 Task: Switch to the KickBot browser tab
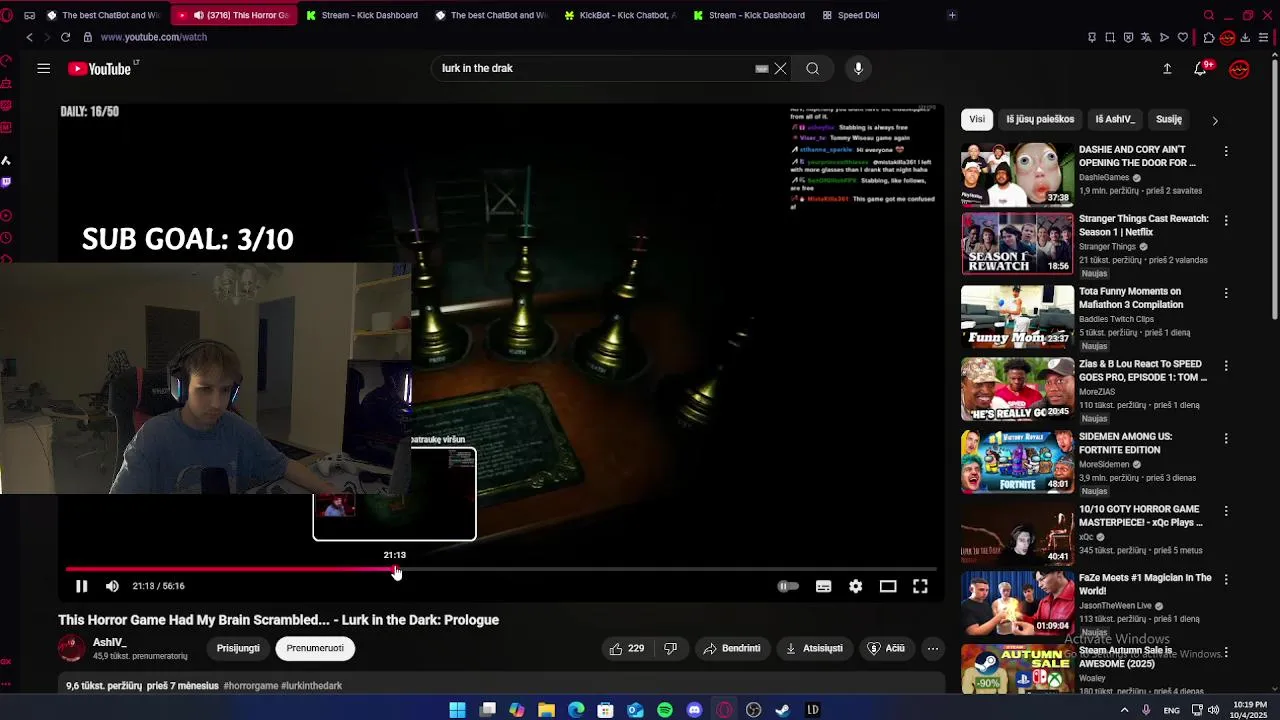tap(621, 15)
